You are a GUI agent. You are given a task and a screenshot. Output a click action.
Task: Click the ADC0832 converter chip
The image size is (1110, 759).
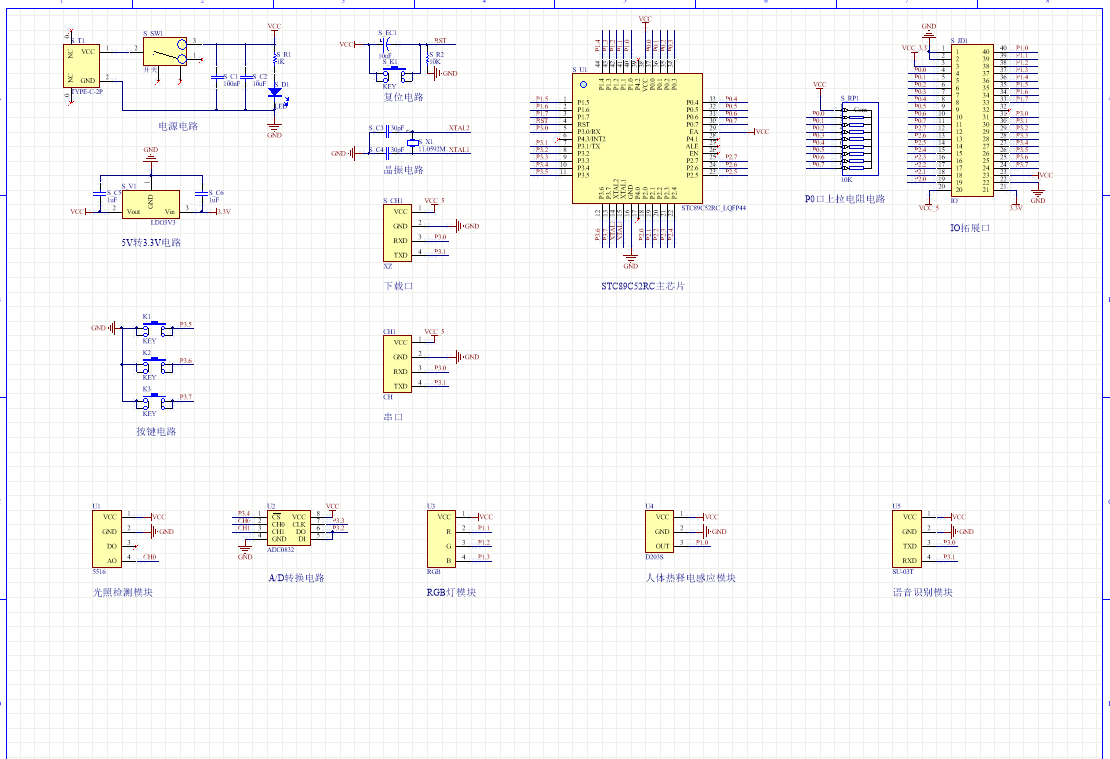click(288, 528)
